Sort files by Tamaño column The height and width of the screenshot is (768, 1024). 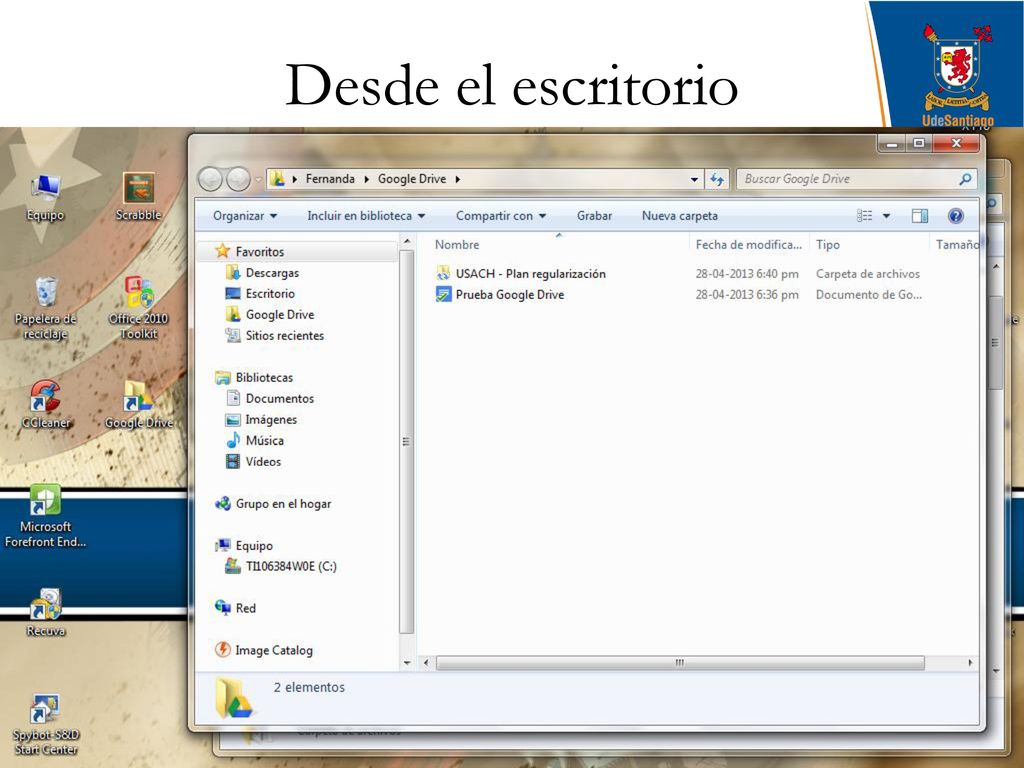pos(957,245)
